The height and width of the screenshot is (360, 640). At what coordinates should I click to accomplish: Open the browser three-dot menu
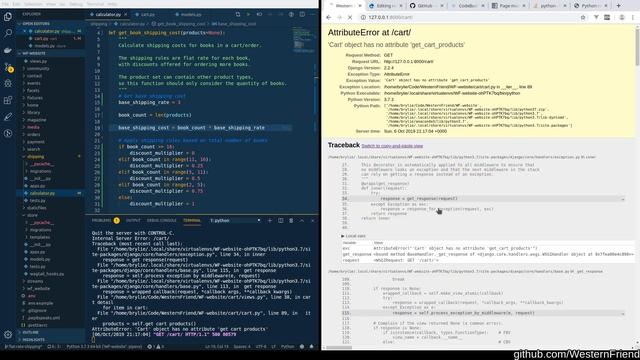pos(633,18)
